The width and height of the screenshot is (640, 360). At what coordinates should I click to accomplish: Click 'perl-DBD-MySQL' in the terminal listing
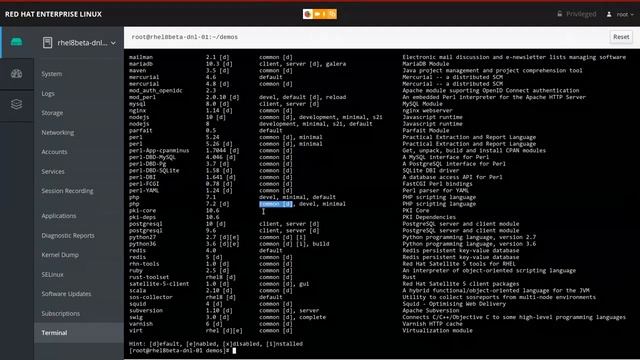pos(152,157)
